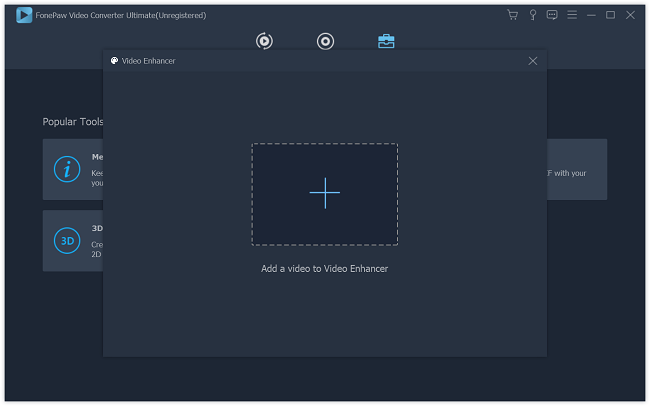Open the Converter tab icon
This screenshot has height=406, width=650.
pos(264,41)
